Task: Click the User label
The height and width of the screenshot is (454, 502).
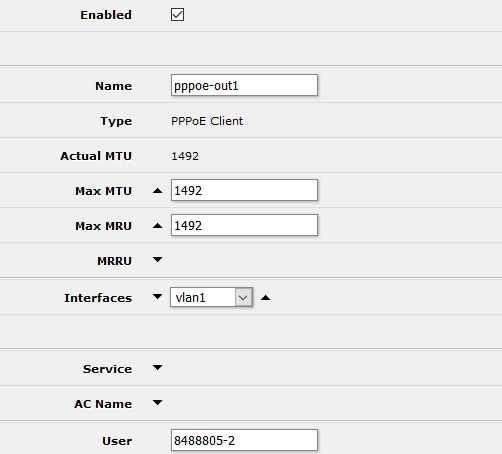Action: coord(117,441)
